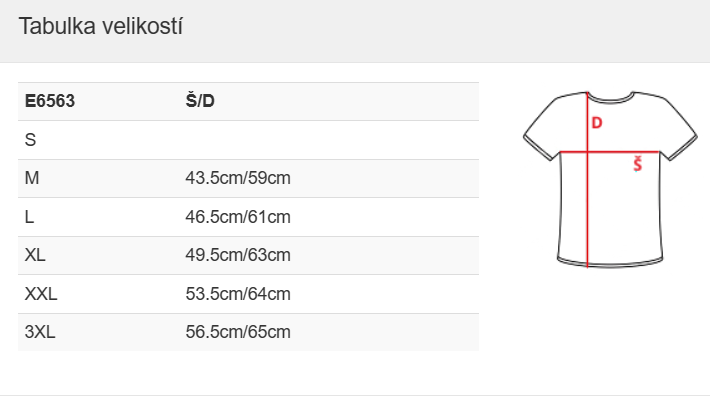Click the red D length label

[597, 123]
